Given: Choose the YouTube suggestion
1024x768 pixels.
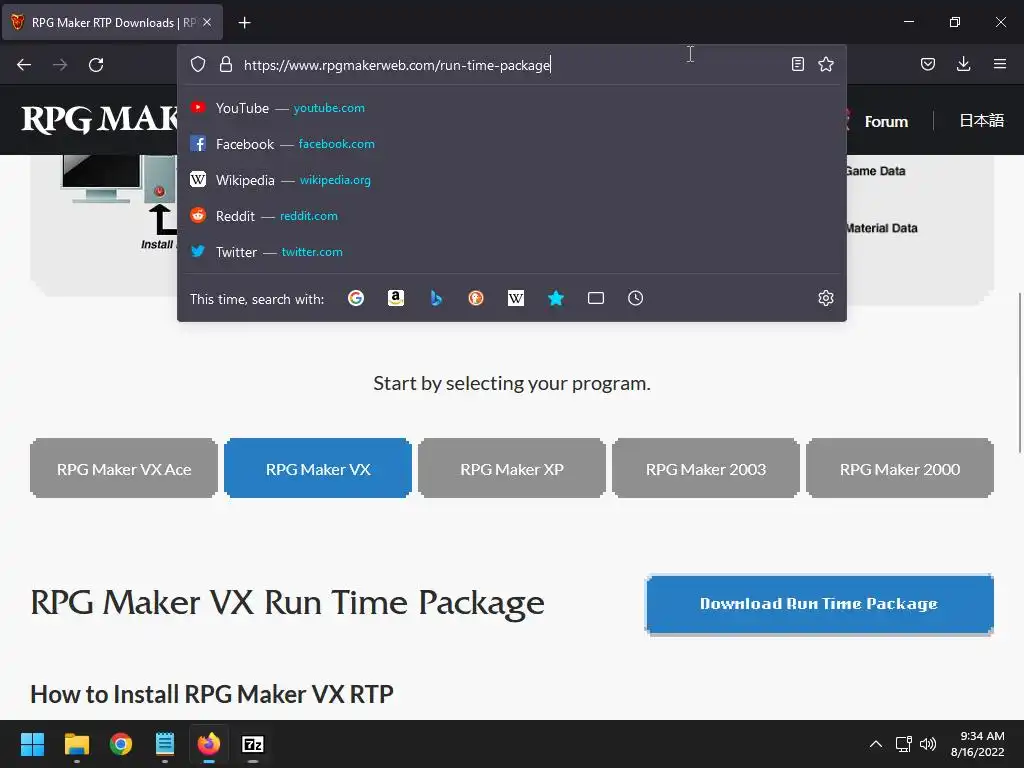Looking at the screenshot, I should tap(512, 108).
